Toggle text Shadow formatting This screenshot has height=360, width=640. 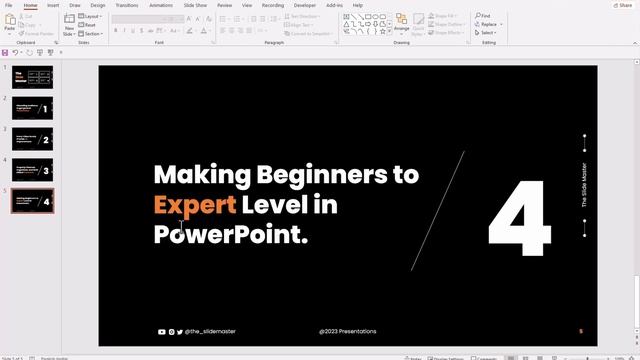(142, 31)
